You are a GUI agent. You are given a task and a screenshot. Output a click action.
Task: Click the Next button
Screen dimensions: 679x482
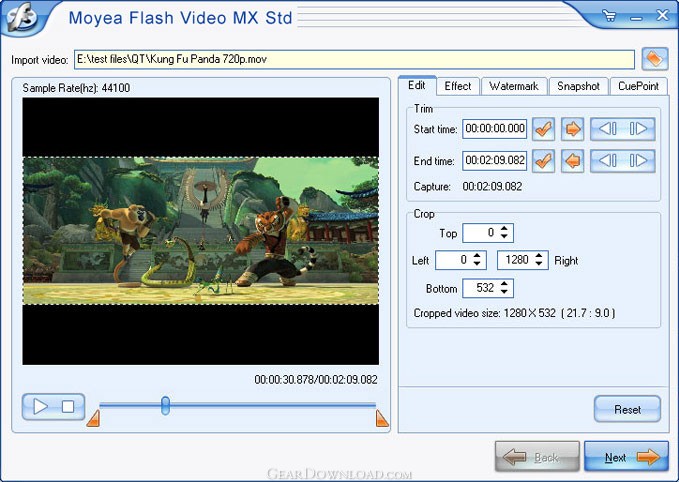[626, 456]
